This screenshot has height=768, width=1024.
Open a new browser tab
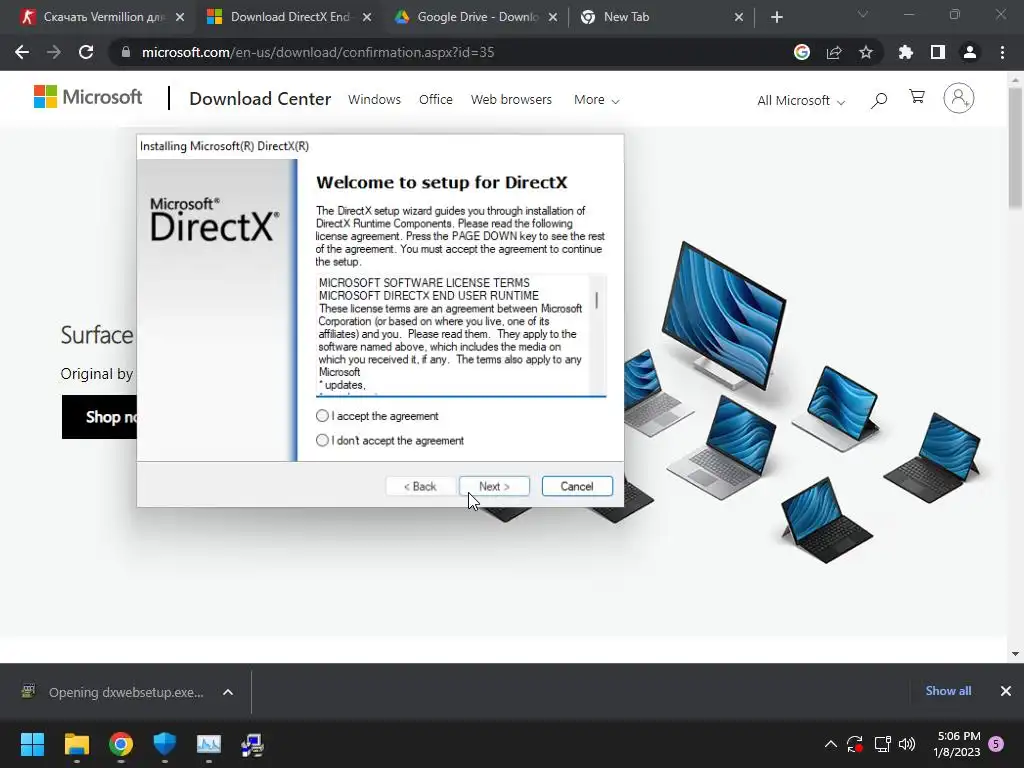(x=776, y=17)
